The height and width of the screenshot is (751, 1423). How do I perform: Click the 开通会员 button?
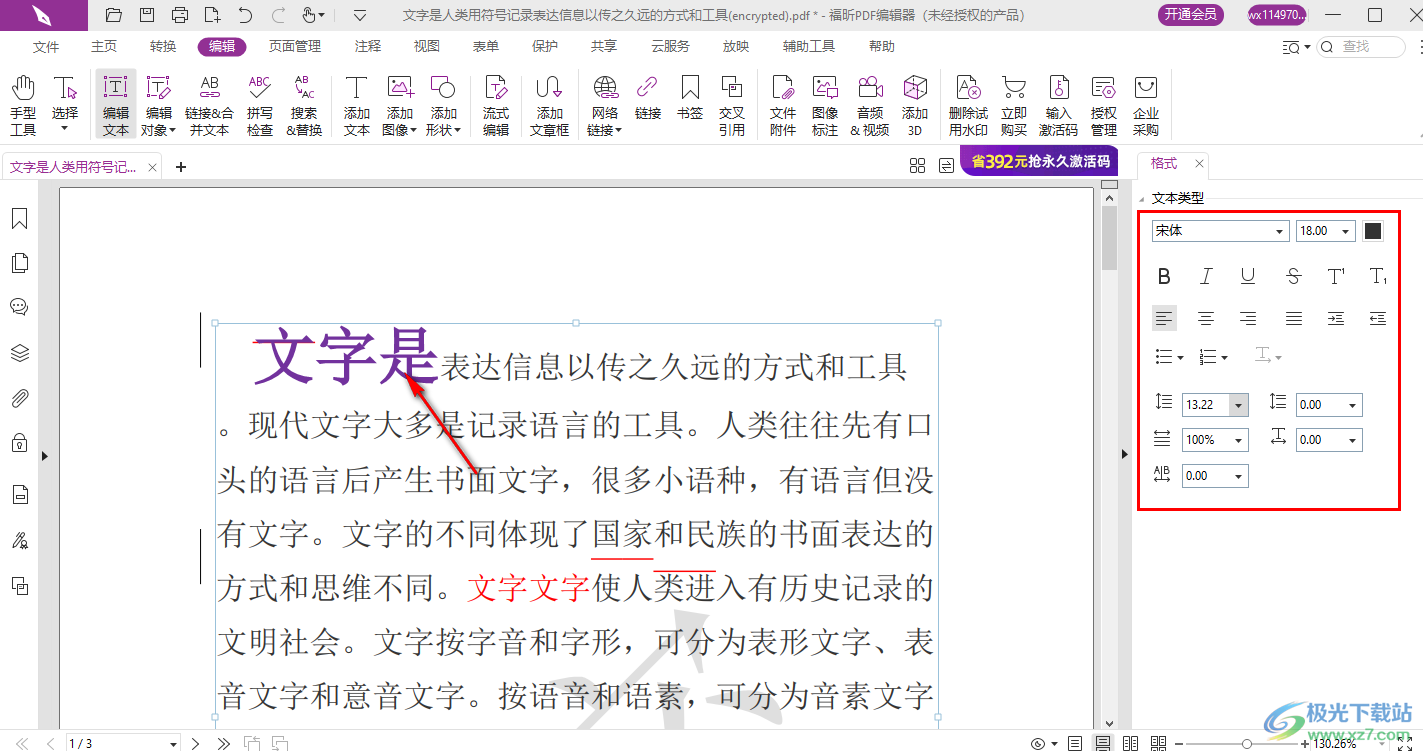pos(1191,15)
